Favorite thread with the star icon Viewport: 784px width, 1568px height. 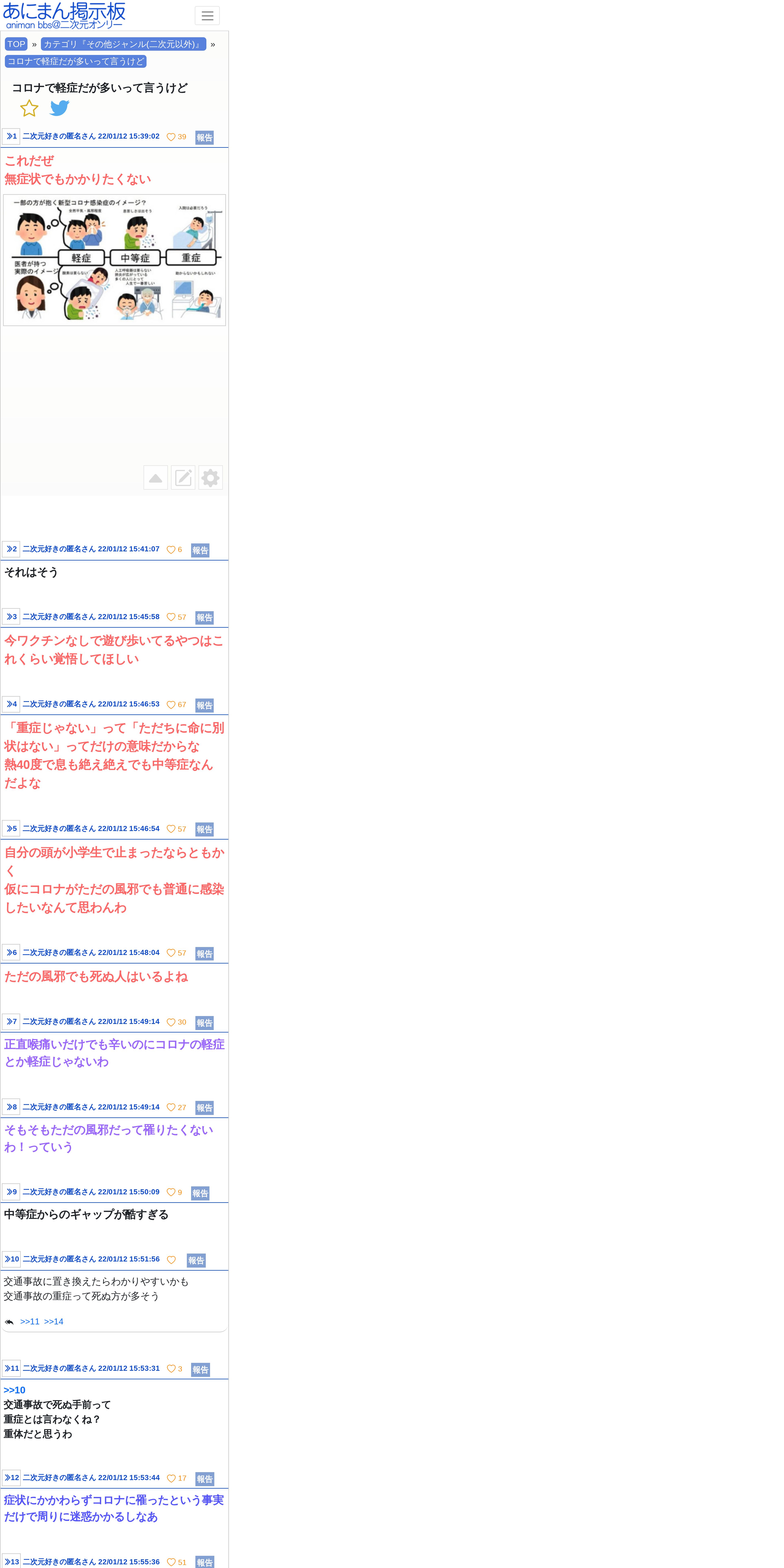tap(29, 108)
